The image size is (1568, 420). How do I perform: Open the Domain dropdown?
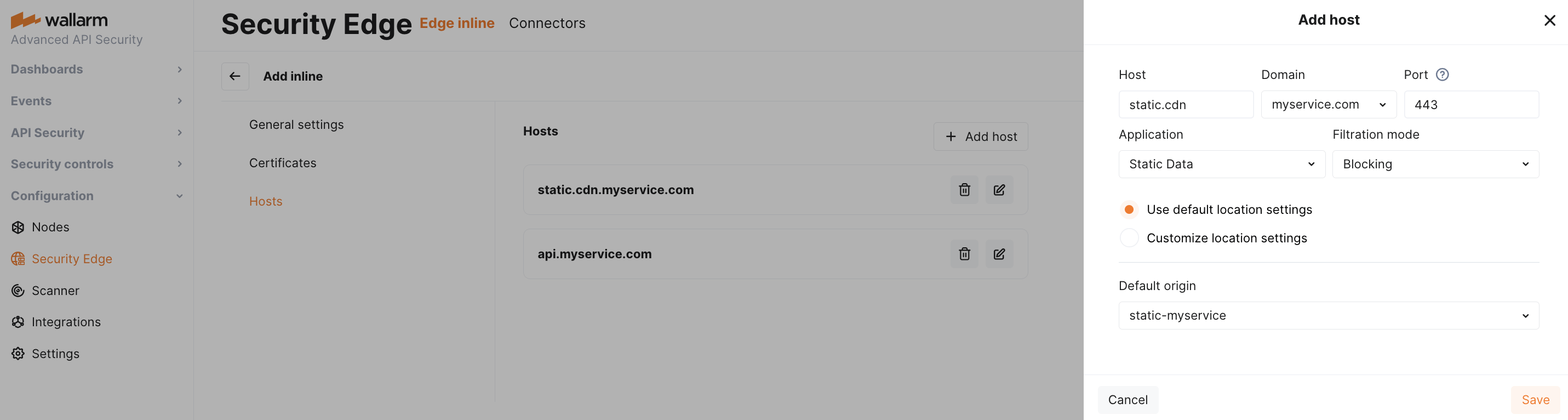pos(1328,104)
